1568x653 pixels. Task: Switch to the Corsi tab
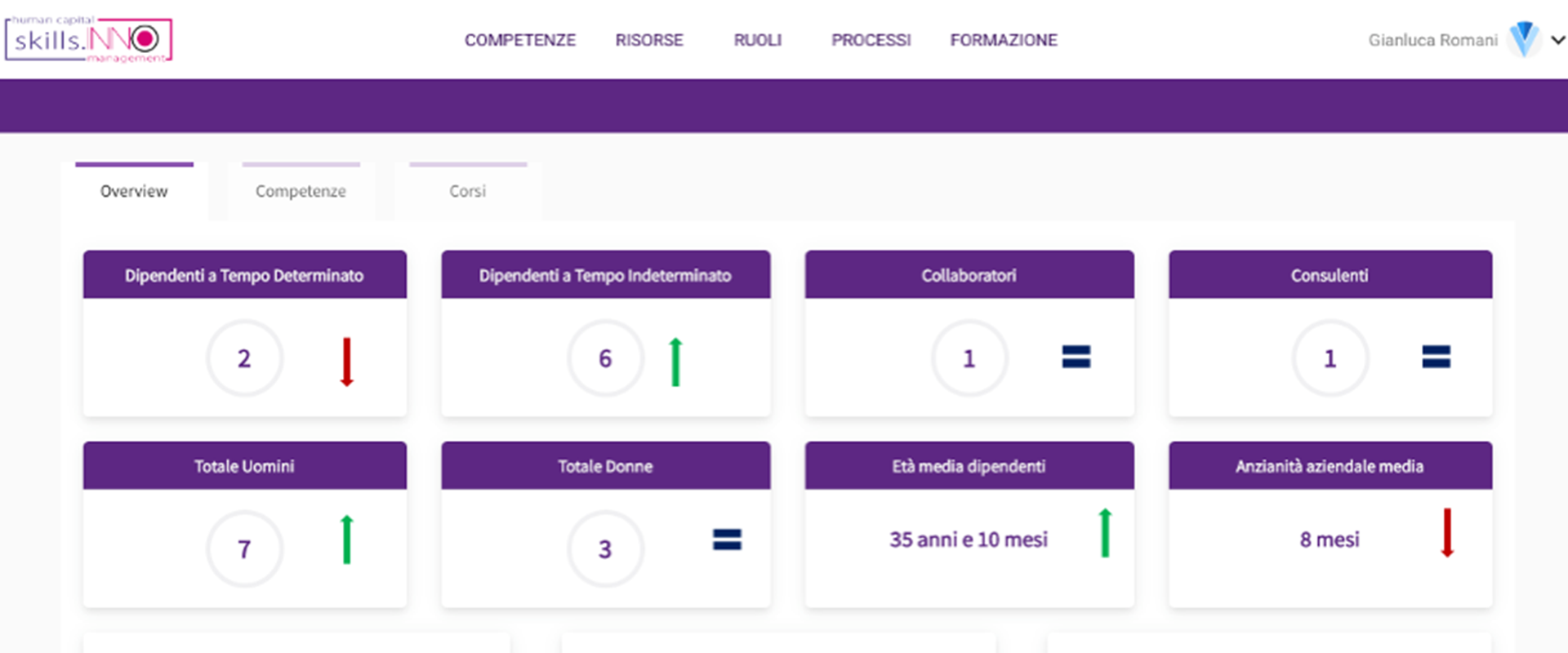(x=468, y=191)
